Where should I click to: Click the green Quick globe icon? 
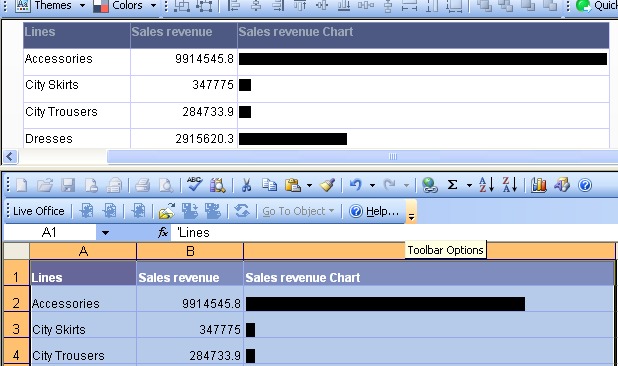pos(583,6)
